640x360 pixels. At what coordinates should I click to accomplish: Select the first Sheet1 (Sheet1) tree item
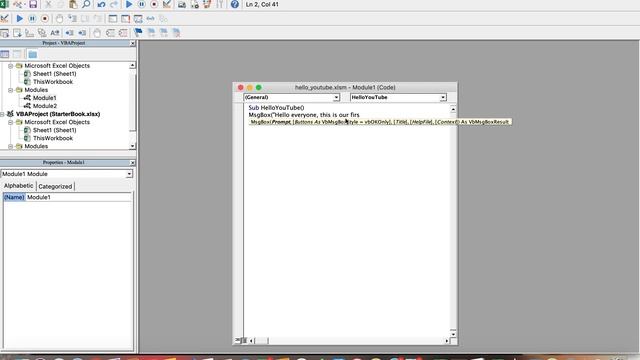(54, 74)
